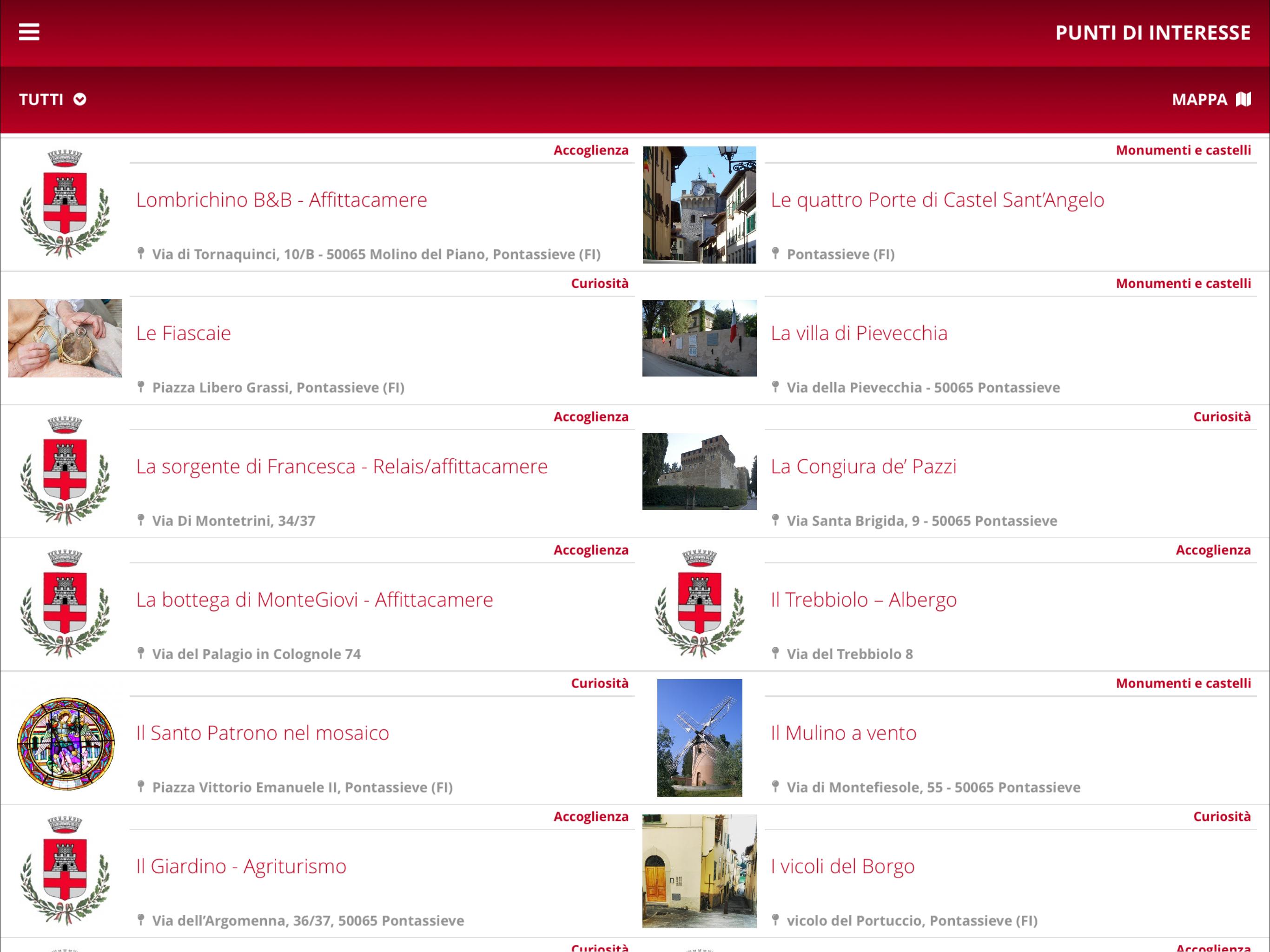The width and height of the screenshot is (1270, 952).
Task: Open Il Giardino - Agriturismo
Action: point(241,866)
